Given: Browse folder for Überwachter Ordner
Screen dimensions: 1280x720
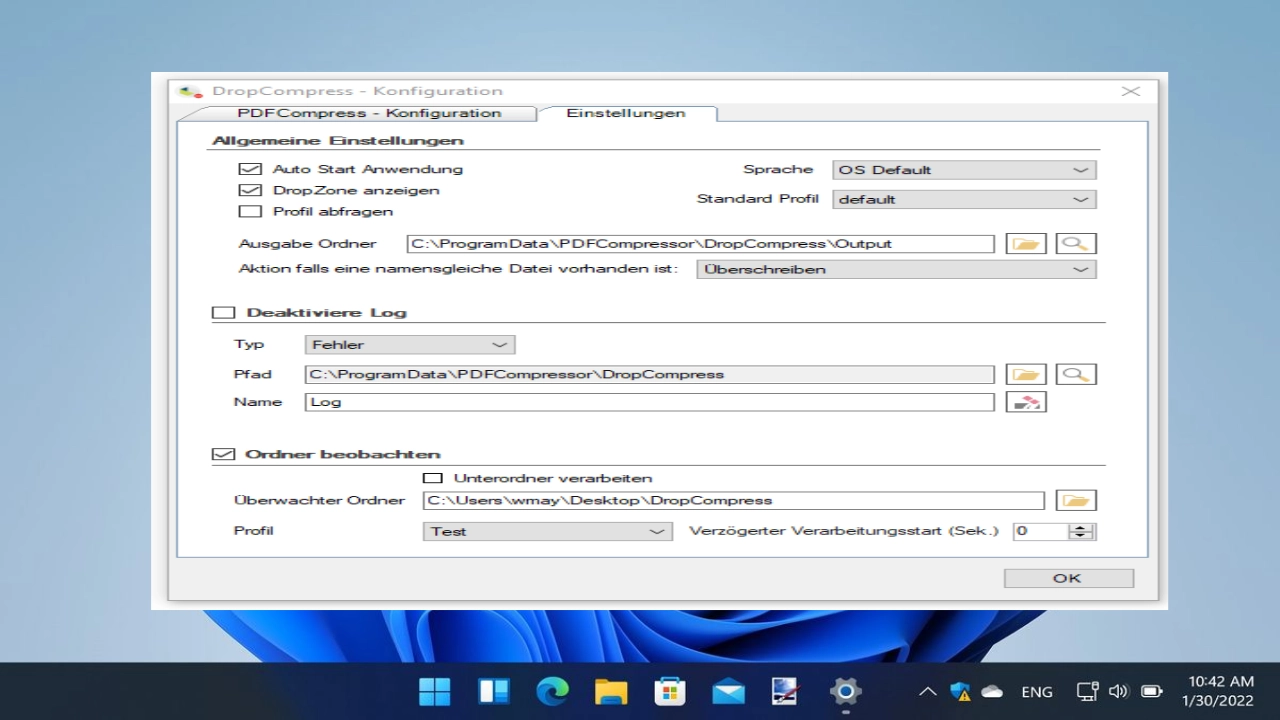Looking at the screenshot, I should coord(1076,501).
